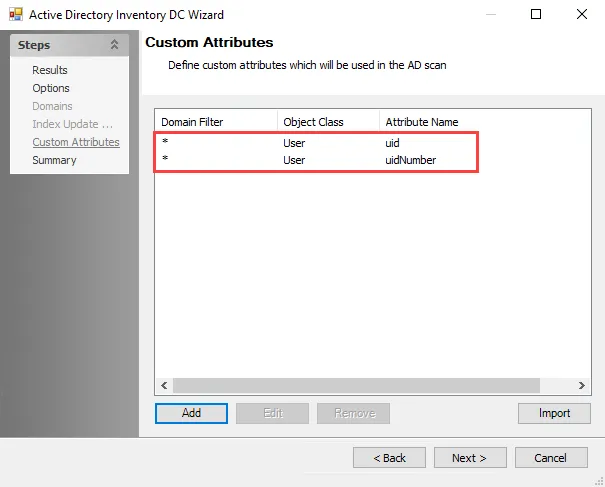Select the uidNumber attribute name cell
605x487 pixels.
(x=411, y=160)
